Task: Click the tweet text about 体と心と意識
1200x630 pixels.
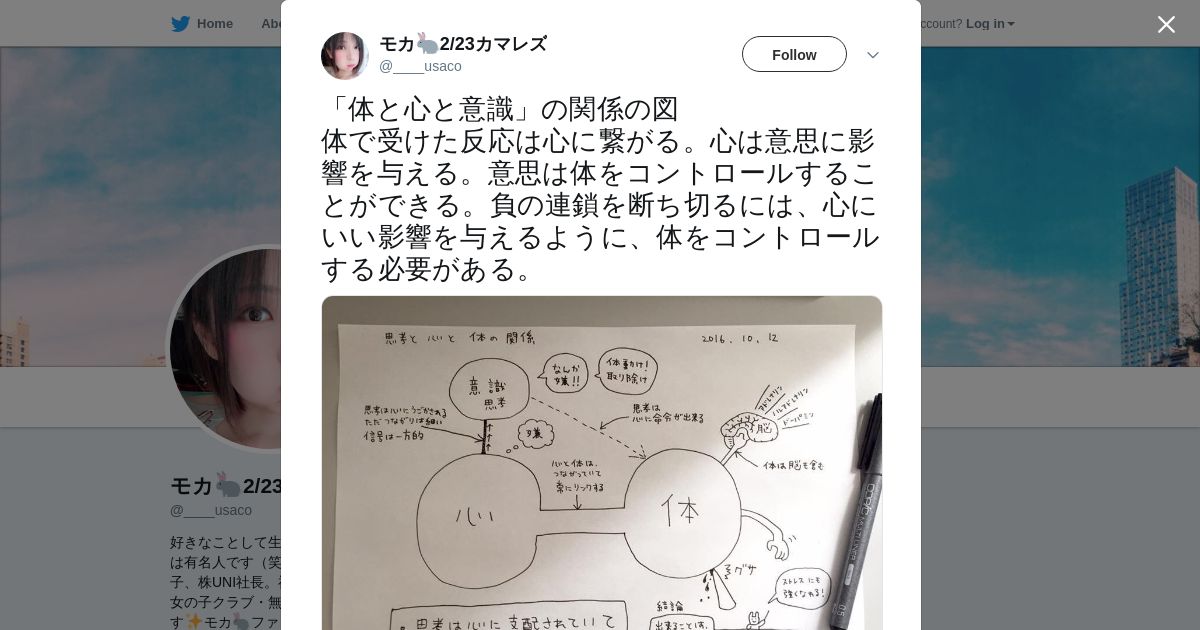Action: click(x=600, y=189)
